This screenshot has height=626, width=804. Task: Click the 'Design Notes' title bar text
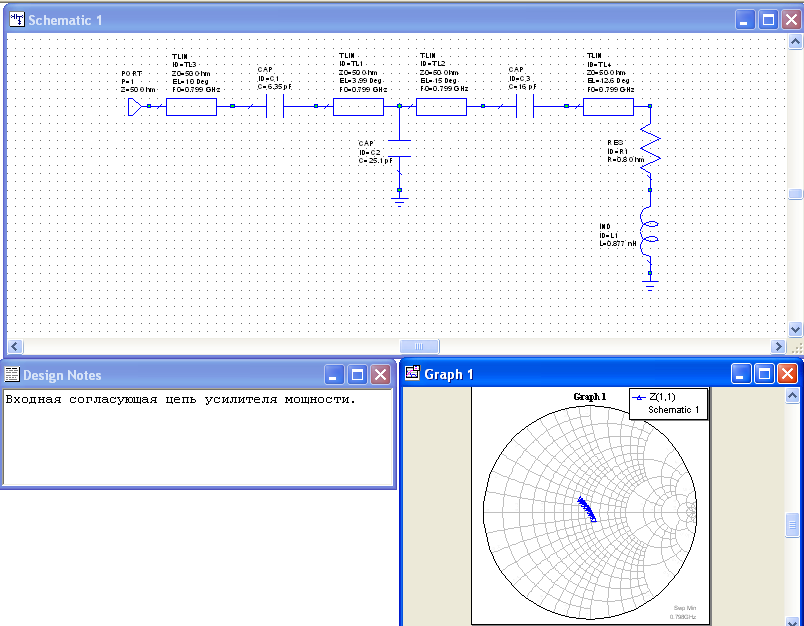pos(62,375)
